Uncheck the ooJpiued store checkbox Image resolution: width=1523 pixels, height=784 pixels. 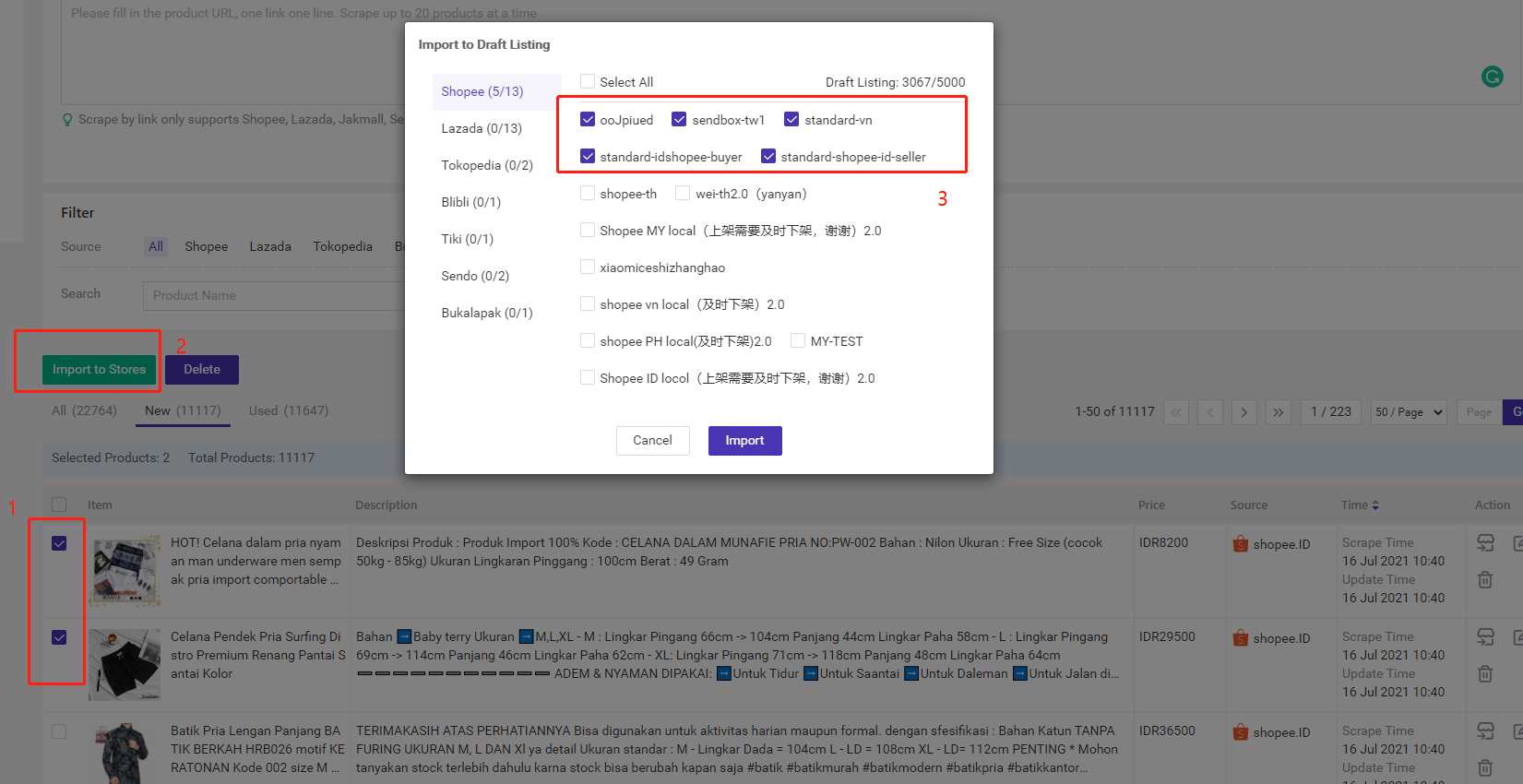click(588, 120)
